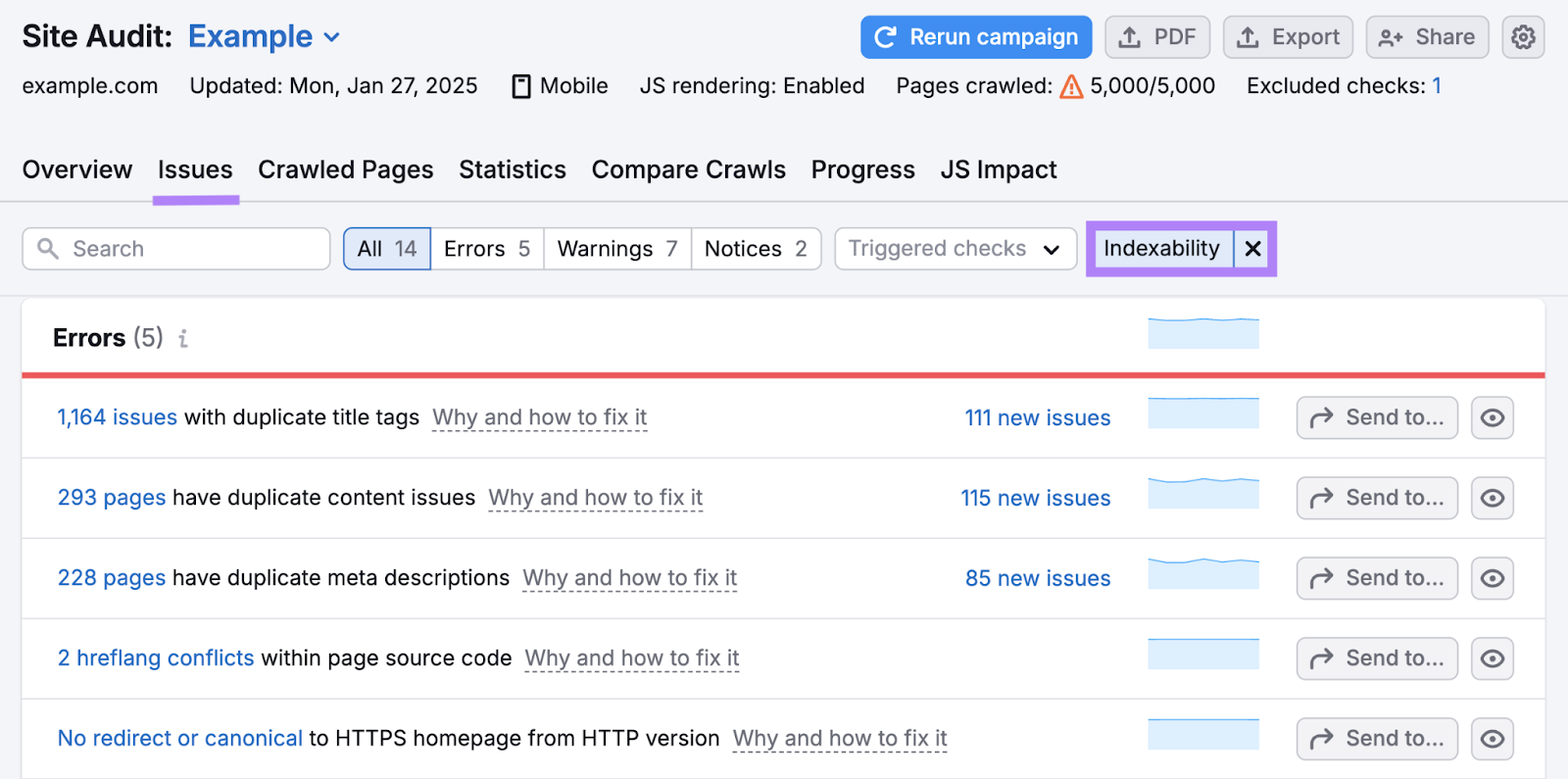Open Send to for HTTPS homepage issue
The width and height of the screenshot is (1568, 779).
tap(1377, 740)
